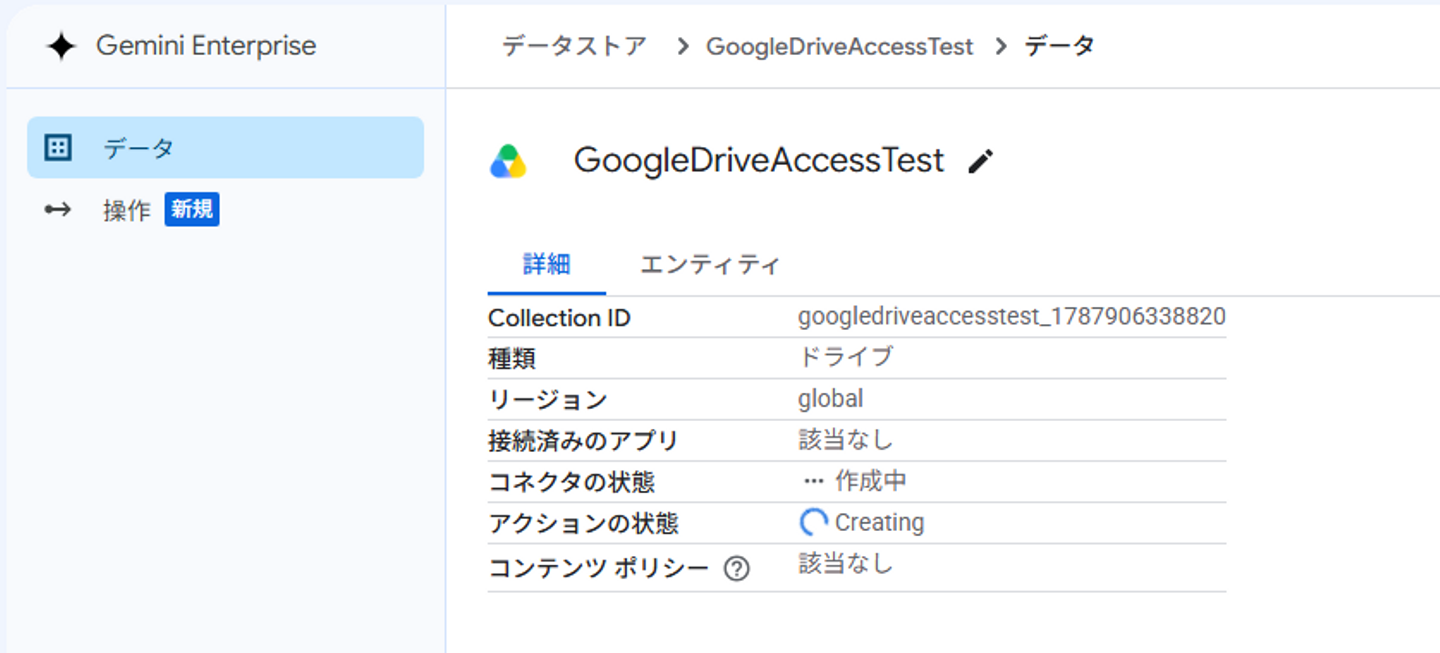
Task: Click the Collection ID label
Action: coord(559,318)
